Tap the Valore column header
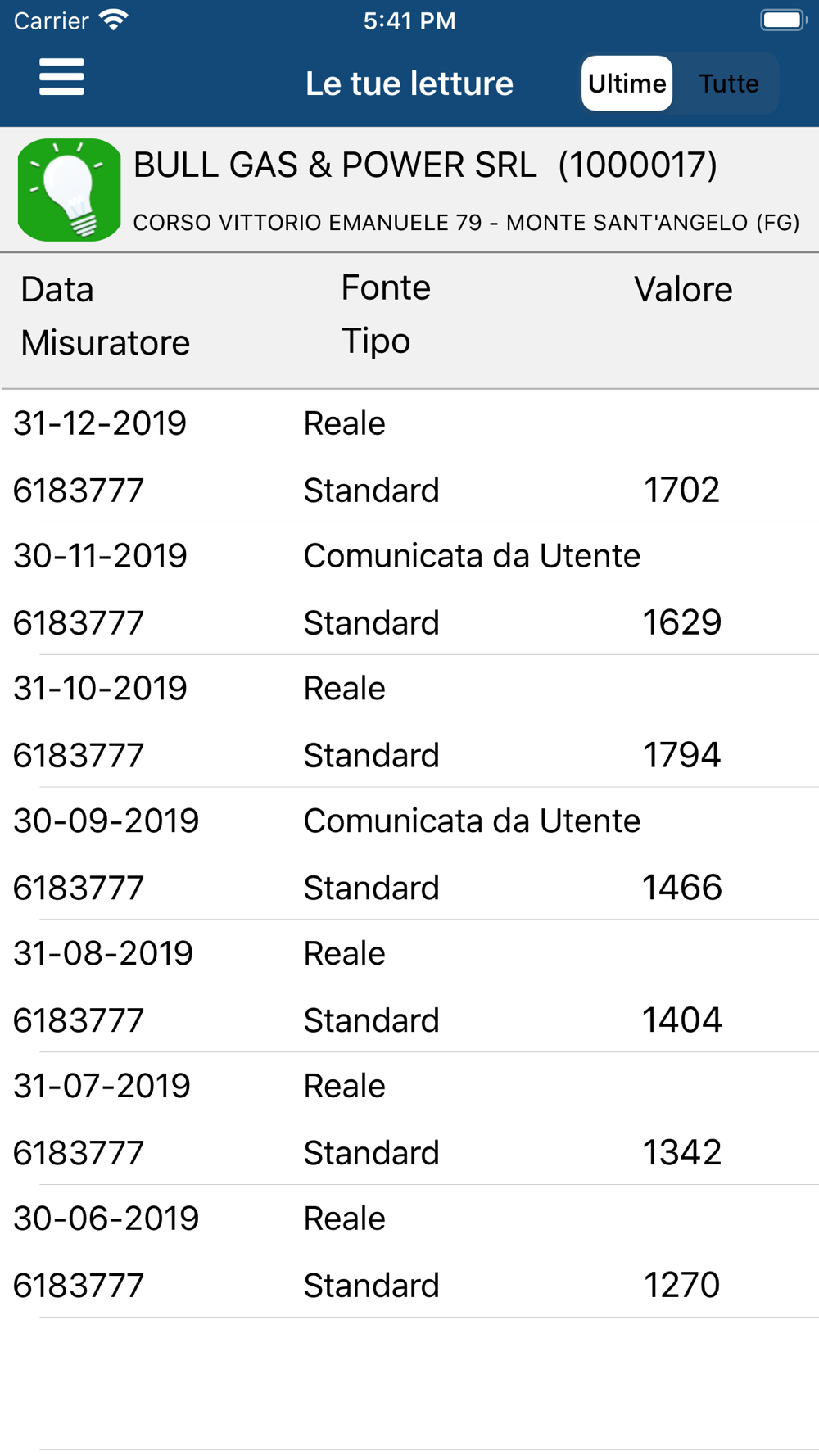Viewport: 819px width, 1456px height. (x=683, y=290)
